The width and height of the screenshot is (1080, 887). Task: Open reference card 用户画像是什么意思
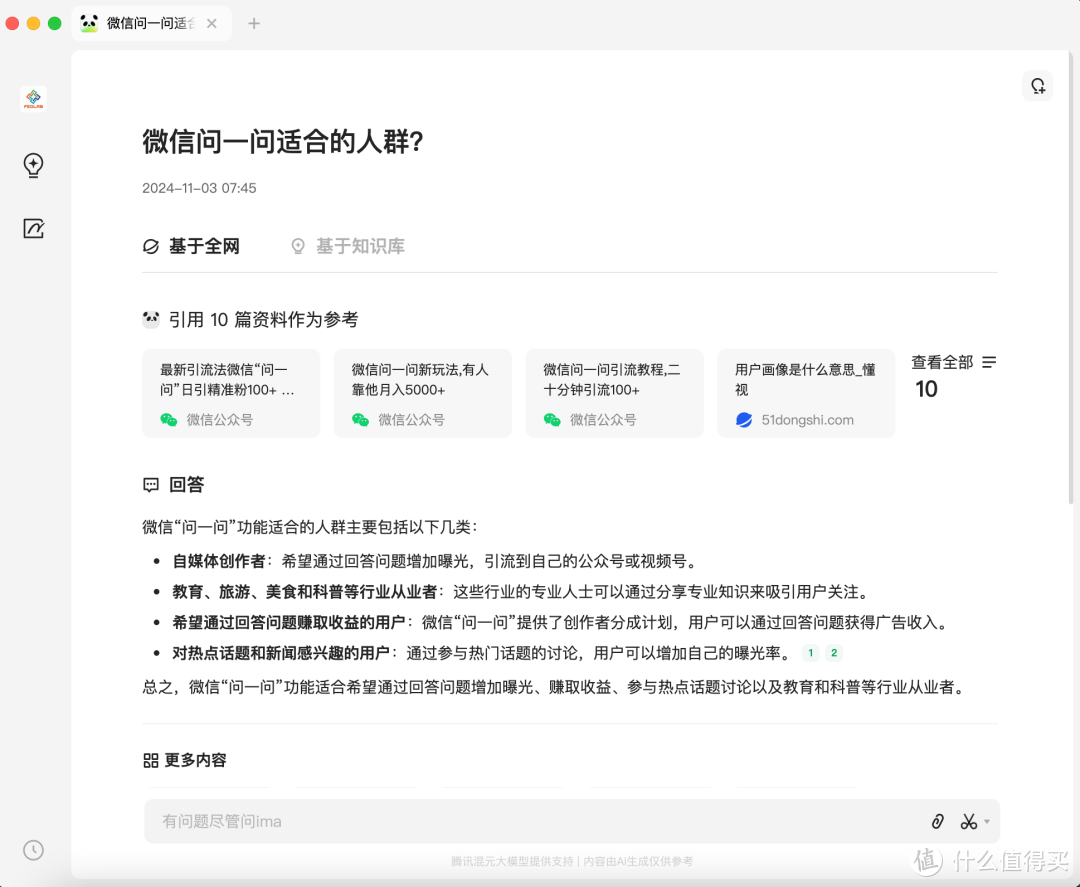pos(806,393)
